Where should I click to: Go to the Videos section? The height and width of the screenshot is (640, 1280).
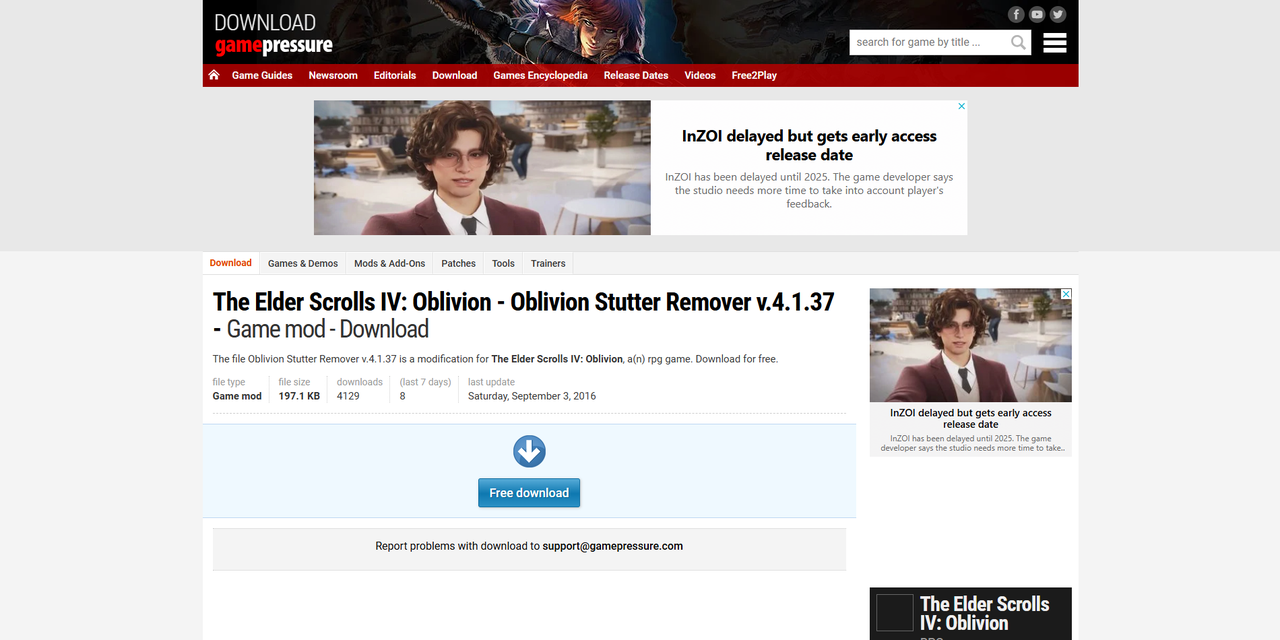[x=700, y=75]
